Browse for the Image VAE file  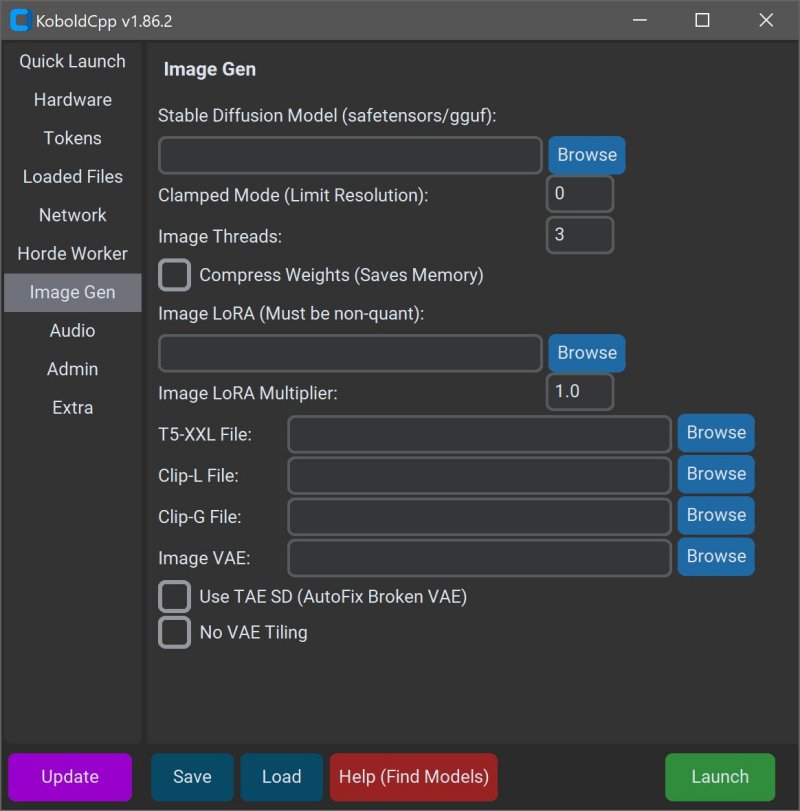pos(716,557)
